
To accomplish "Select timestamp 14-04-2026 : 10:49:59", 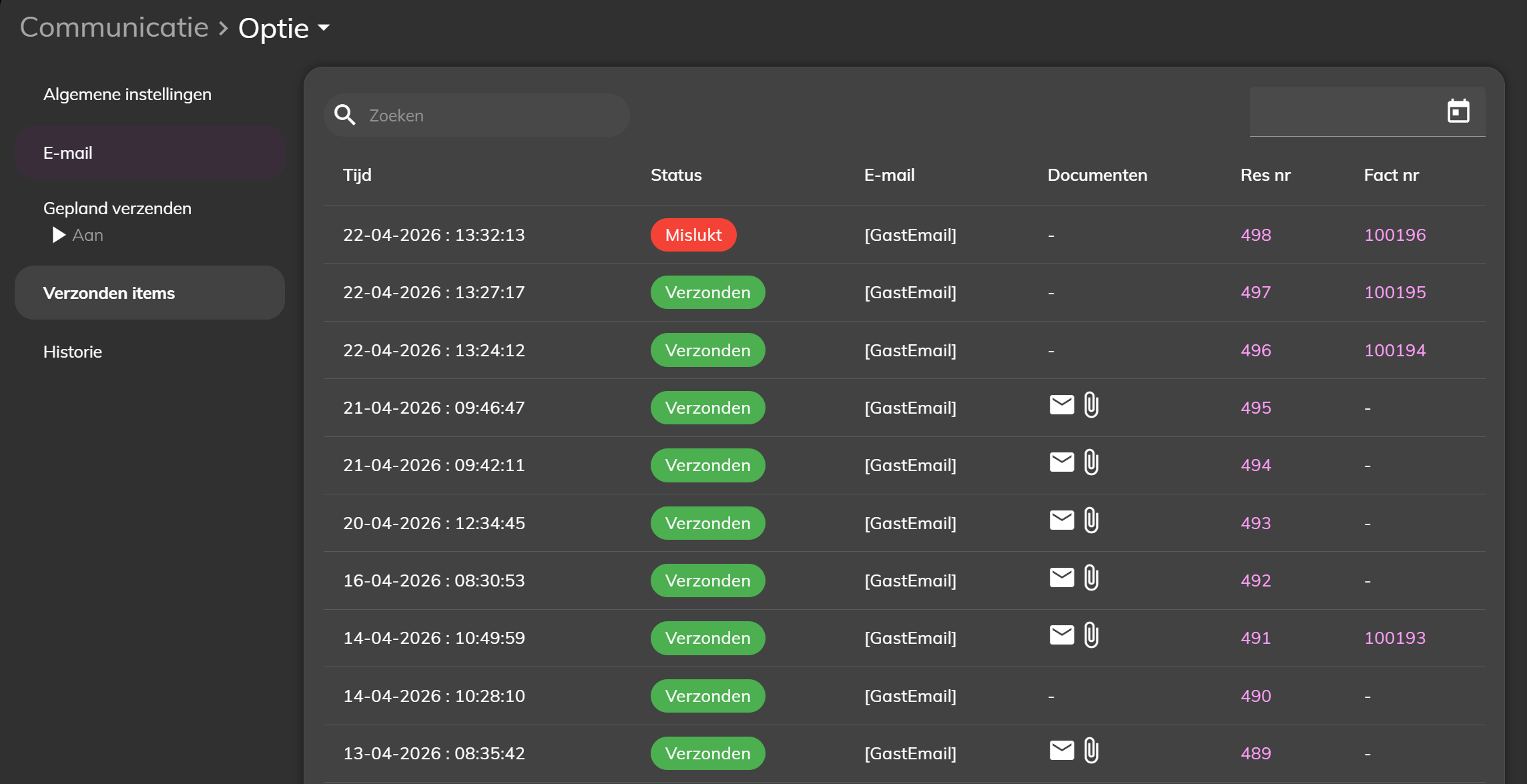I will 434,638.
